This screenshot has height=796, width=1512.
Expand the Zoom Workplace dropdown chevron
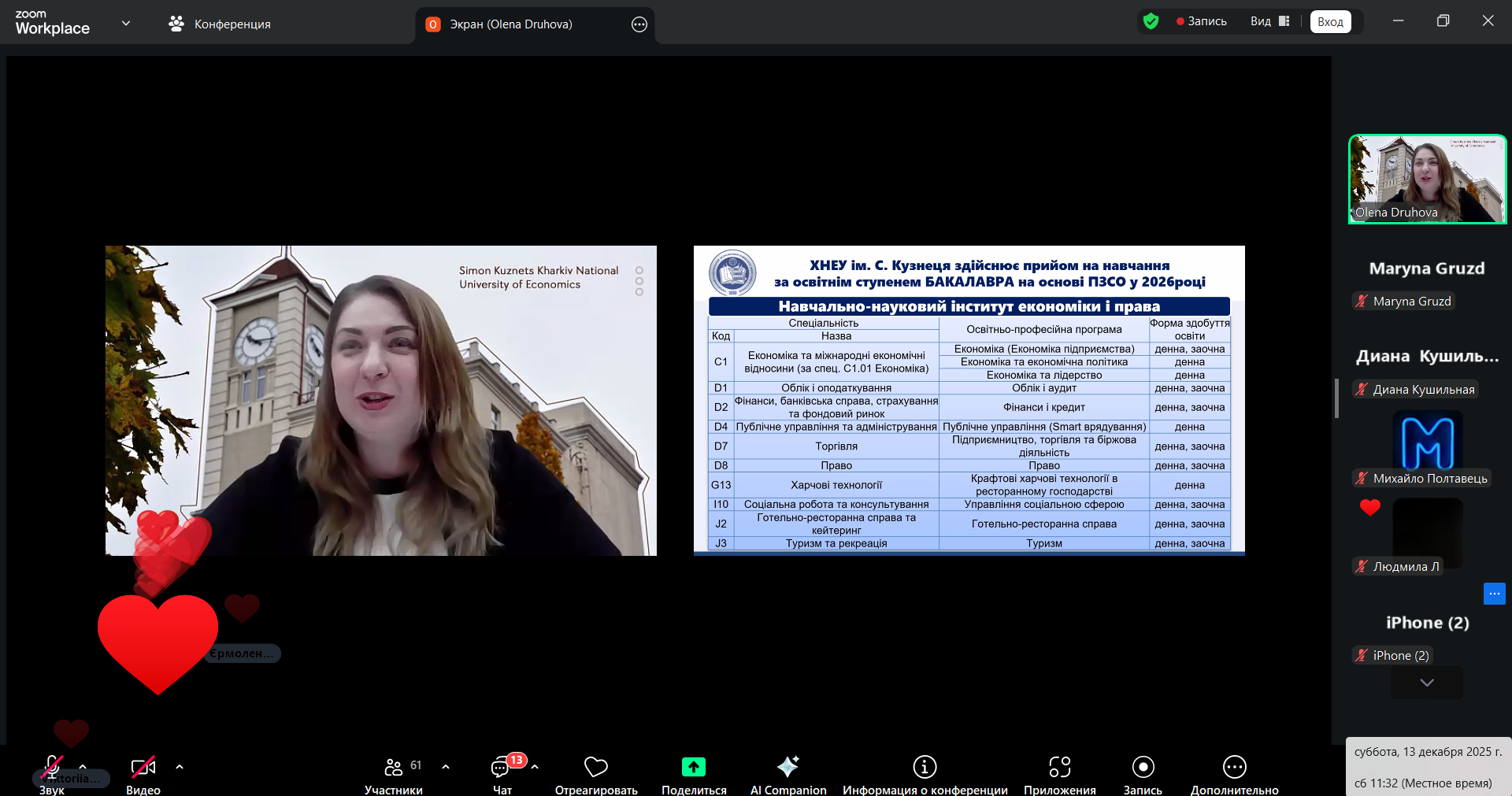click(x=126, y=24)
